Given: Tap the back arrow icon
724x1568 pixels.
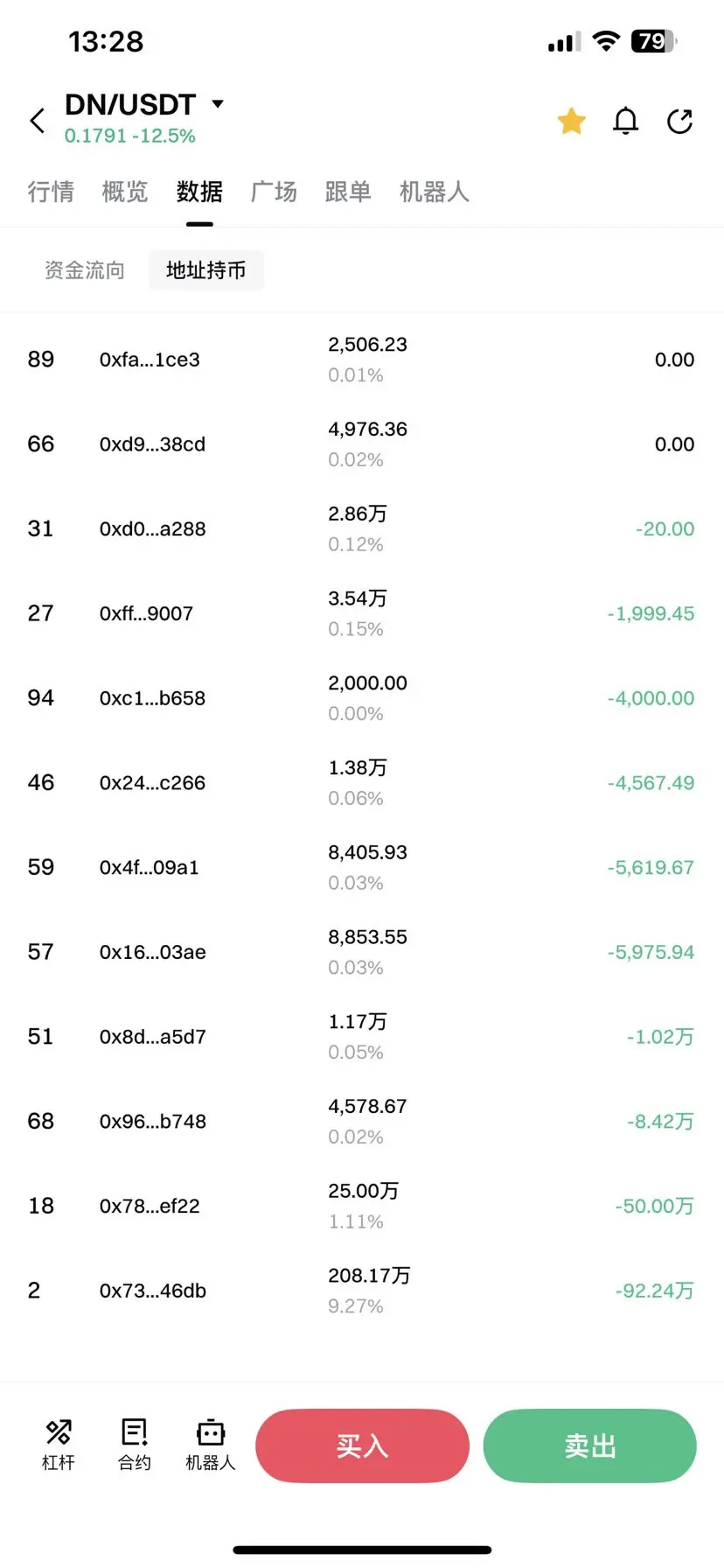Looking at the screenshot, I should (37, 121).
